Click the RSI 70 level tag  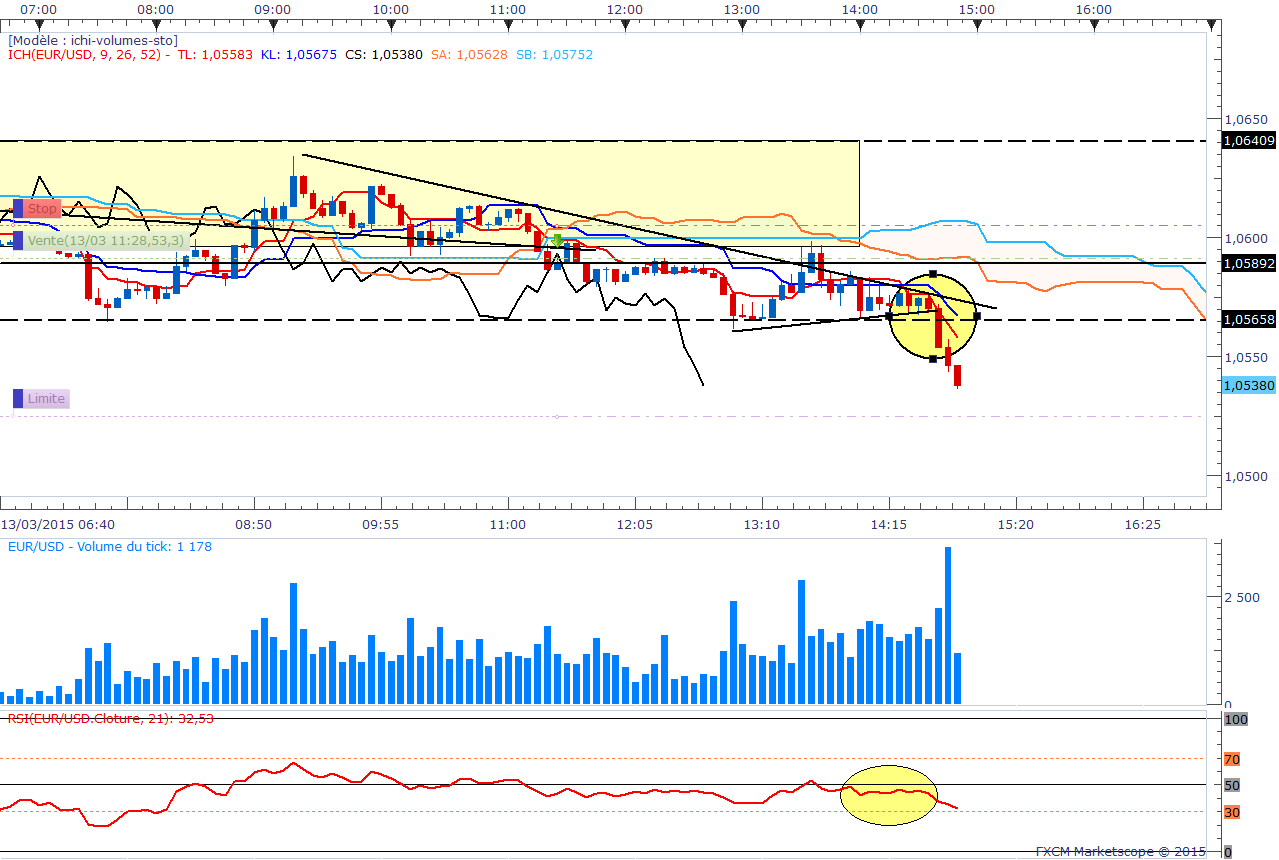1232,759
